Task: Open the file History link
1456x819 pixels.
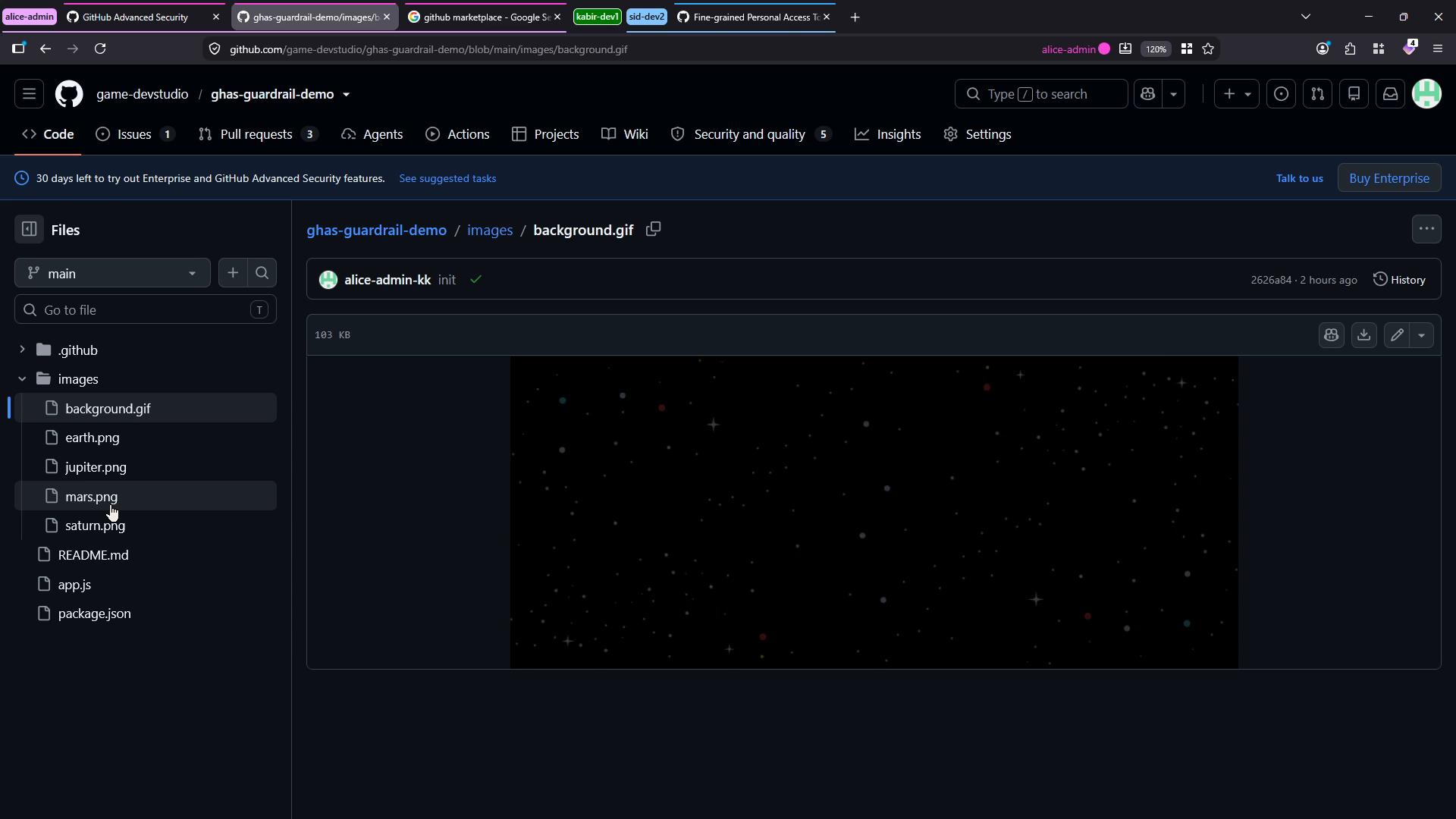Action: coord(1400,280)
